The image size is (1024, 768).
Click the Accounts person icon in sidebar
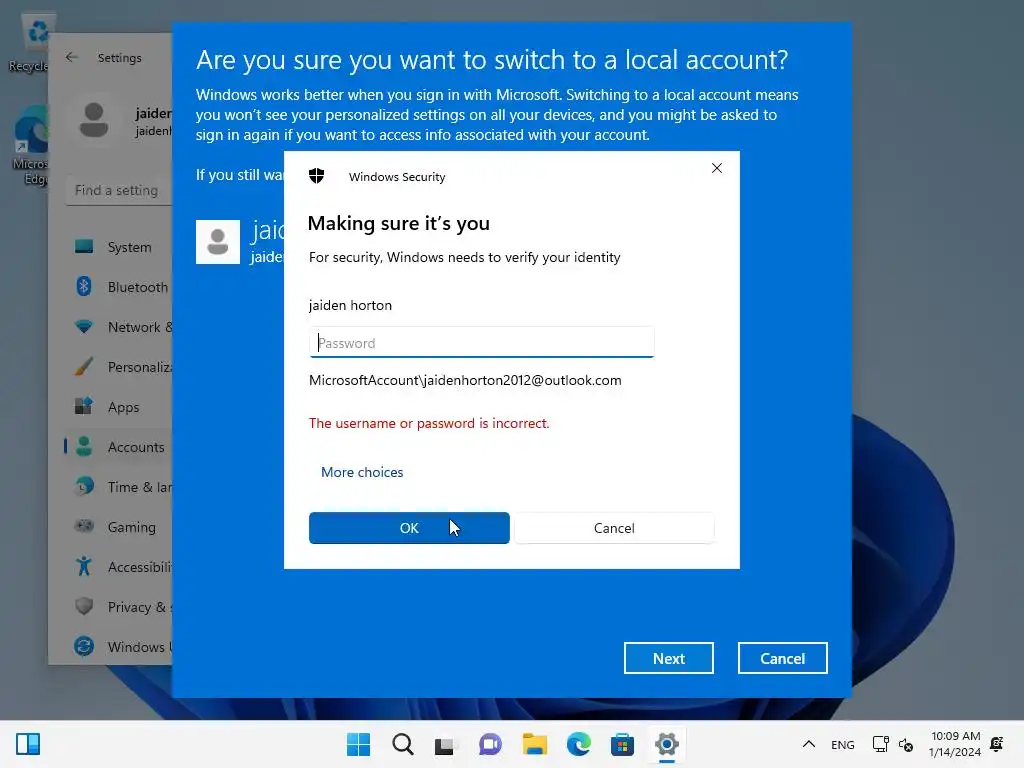point(84,446)
